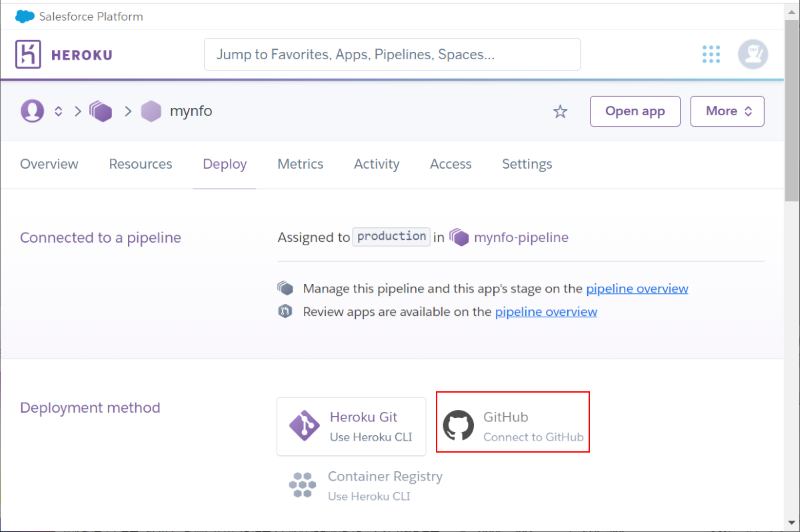Favorite the app with star icon

pos(560,111)
